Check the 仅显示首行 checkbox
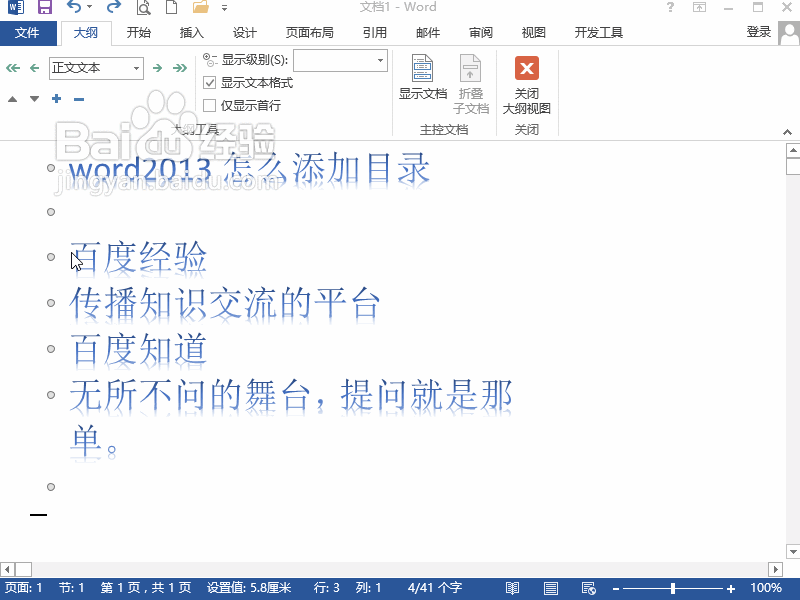This screenshot has height=600, width=800. tap(209, 106)
